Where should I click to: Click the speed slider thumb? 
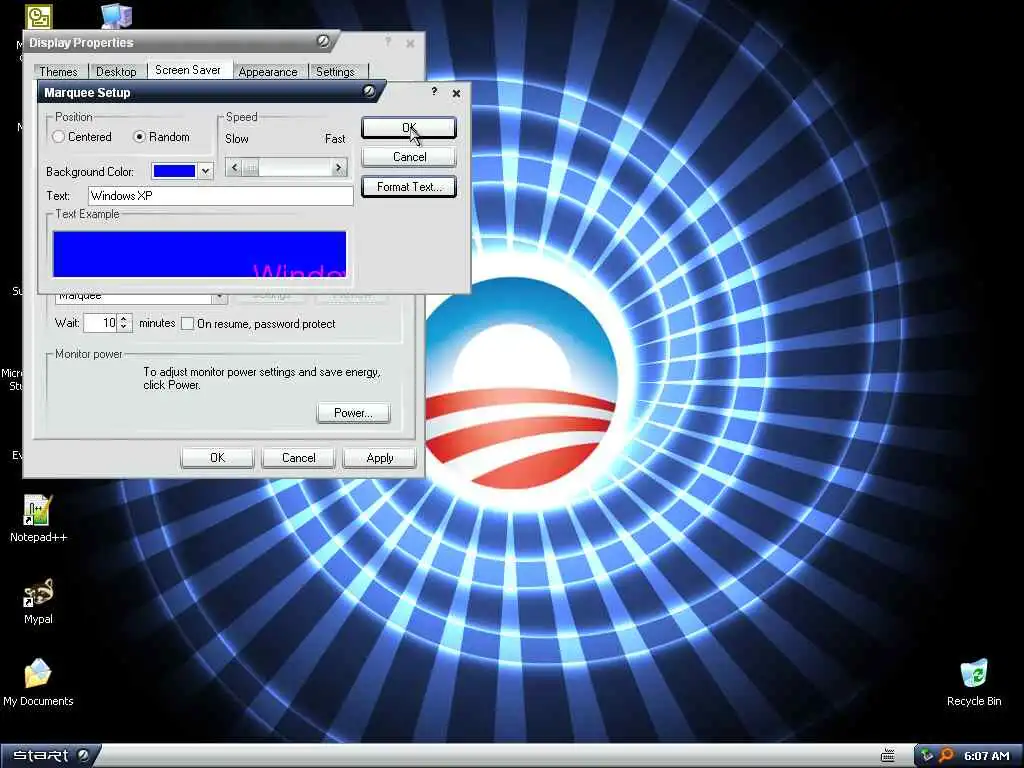click(251, 168)
